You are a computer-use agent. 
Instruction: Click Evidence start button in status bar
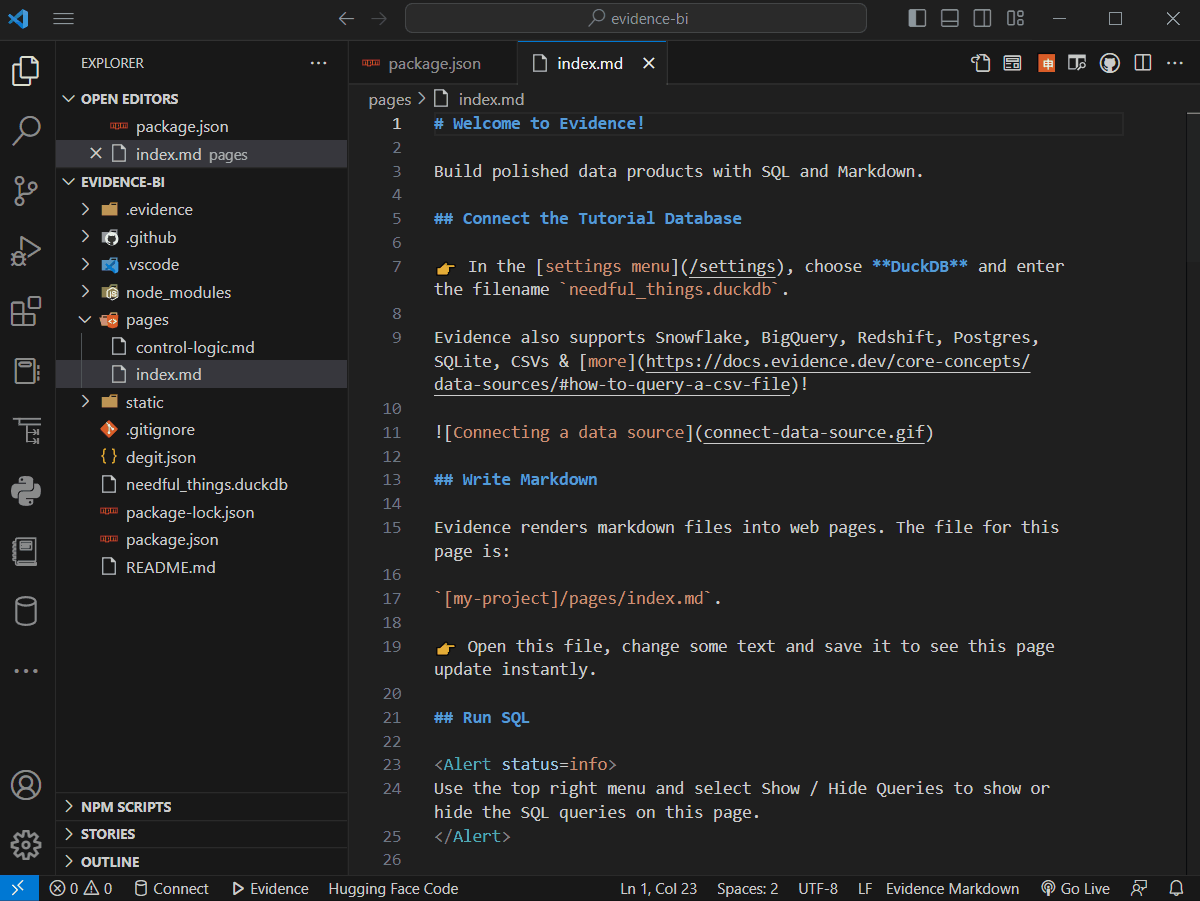(x=270, y=888)
